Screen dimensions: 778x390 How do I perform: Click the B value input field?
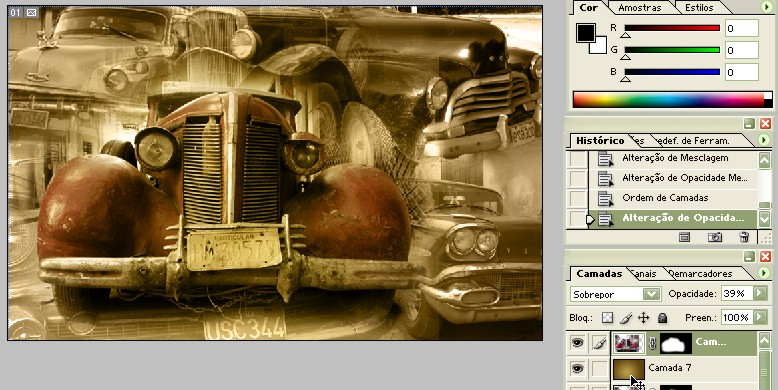(741, 72)
